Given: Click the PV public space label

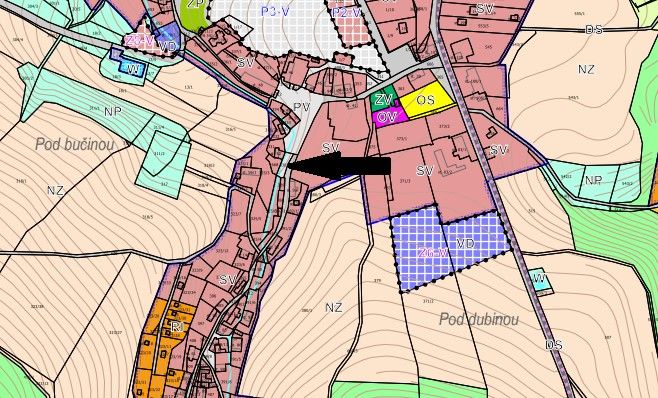Looking at the screenshot, I should point(301,107).
